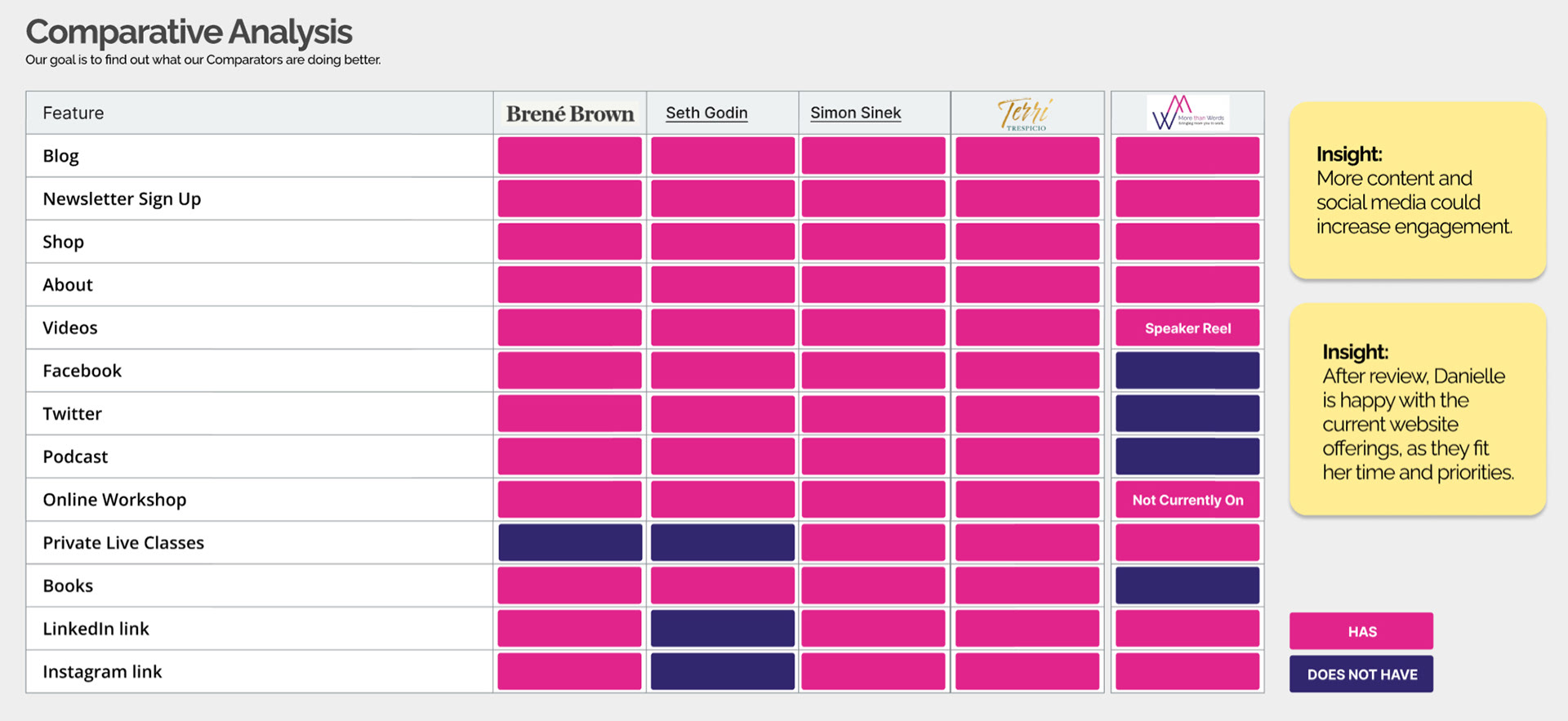Open the Simon Sinek link
The height and width of the screenshot is (721, 1568).
[856, 113]
